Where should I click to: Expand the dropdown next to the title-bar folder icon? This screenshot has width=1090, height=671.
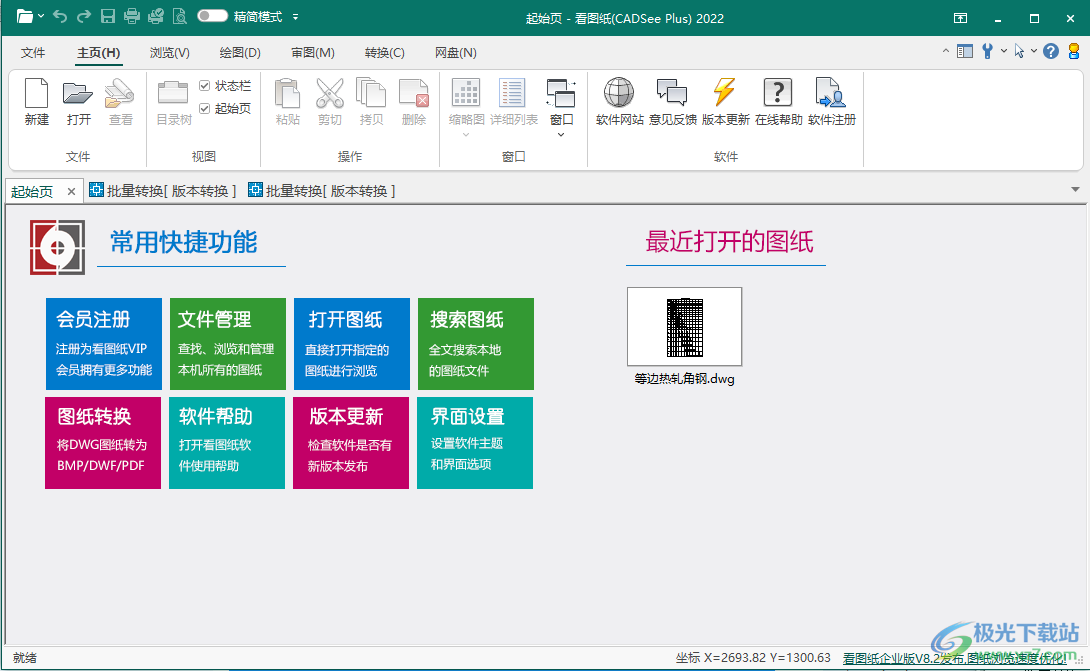coord(41,17)
